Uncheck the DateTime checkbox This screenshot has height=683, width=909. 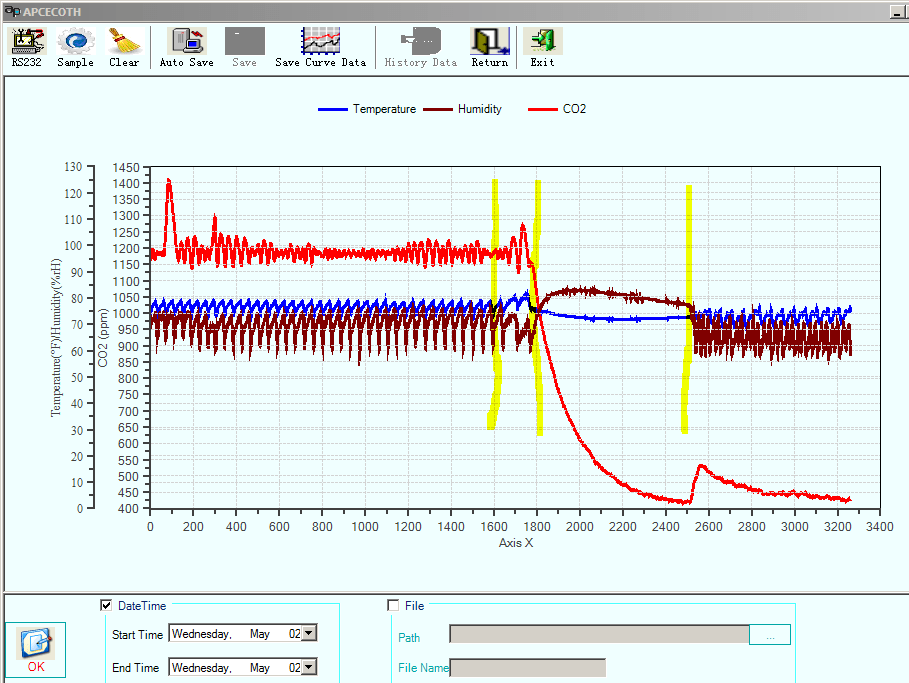[106, 605]
